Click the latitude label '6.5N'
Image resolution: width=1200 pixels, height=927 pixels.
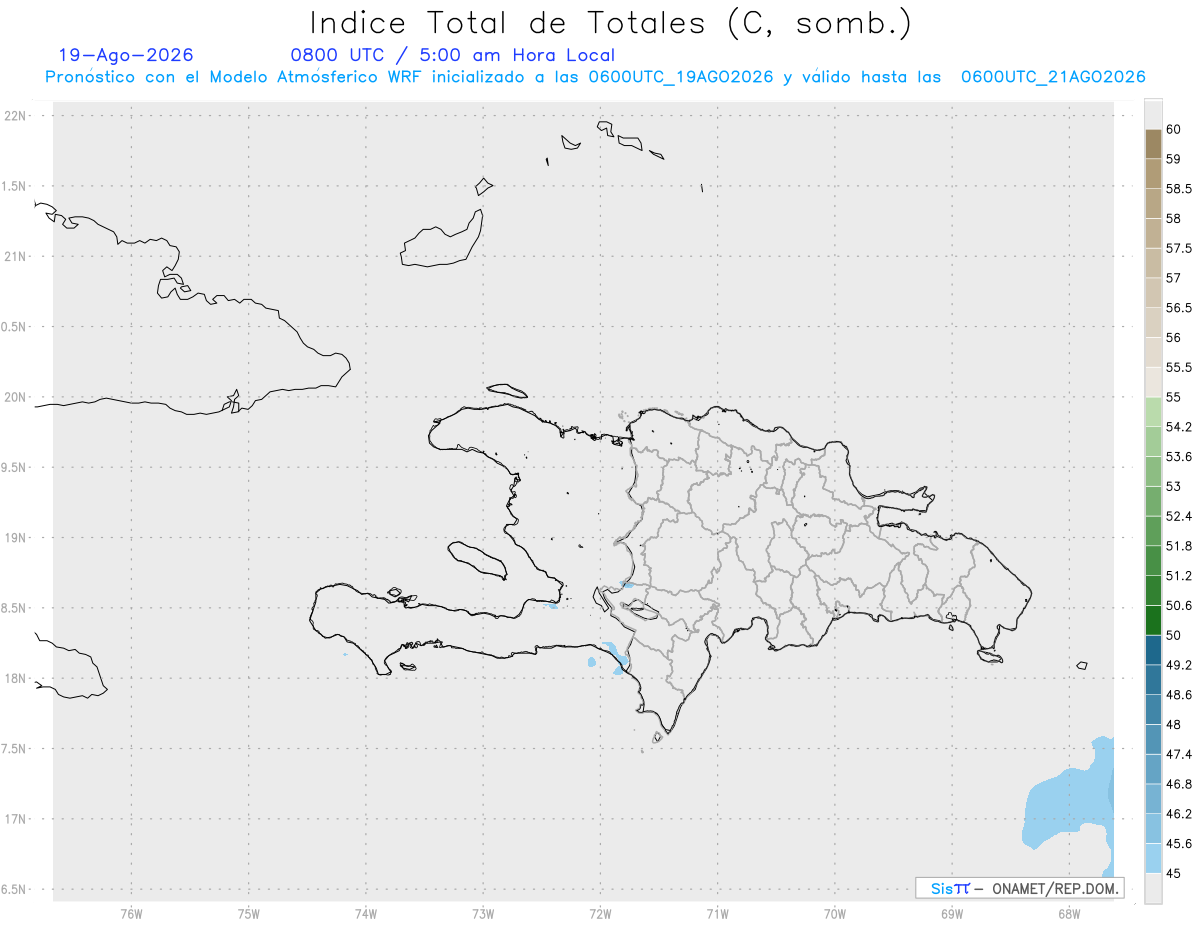point(15,889)
